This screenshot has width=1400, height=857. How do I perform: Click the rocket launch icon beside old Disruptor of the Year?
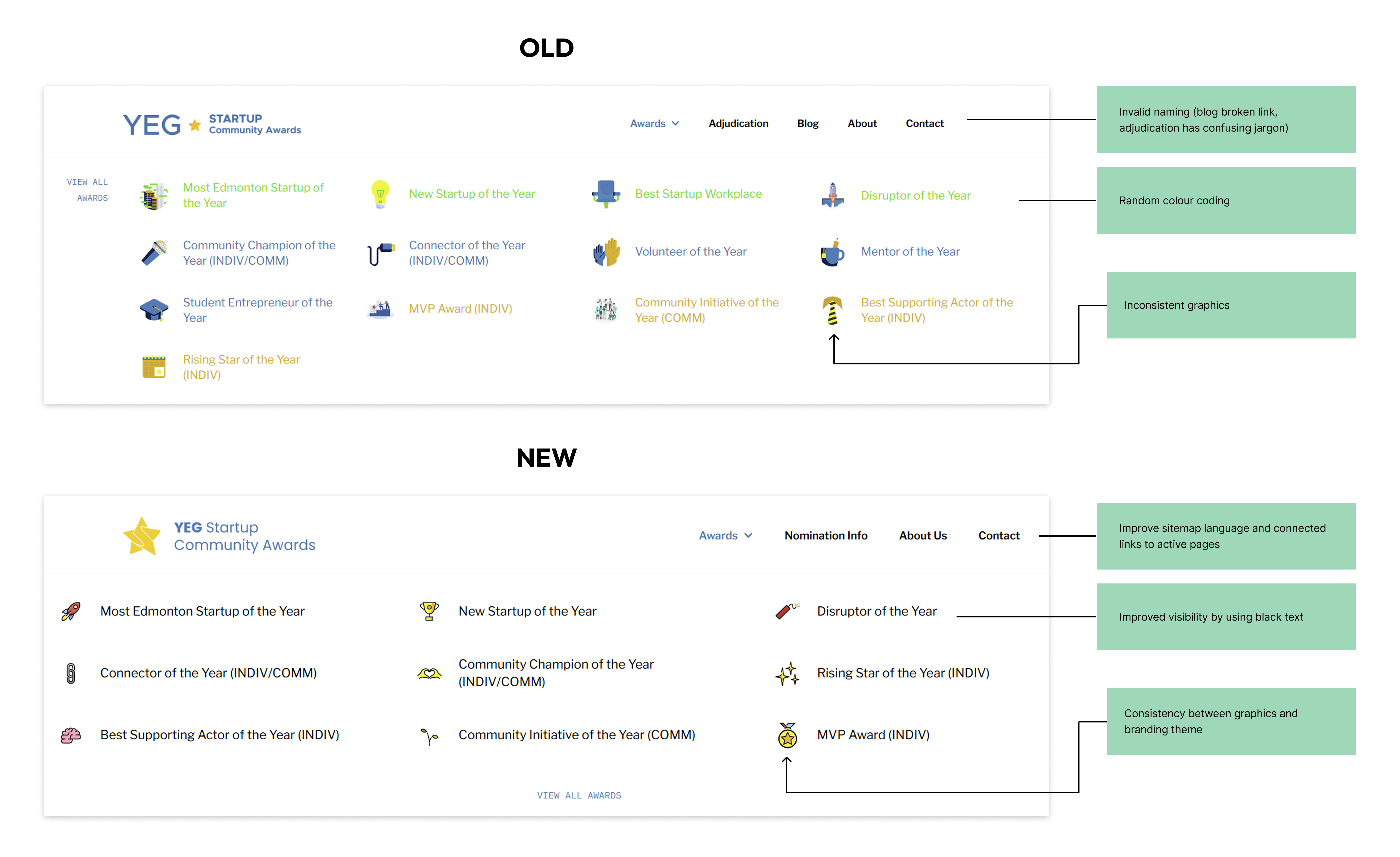832,195
